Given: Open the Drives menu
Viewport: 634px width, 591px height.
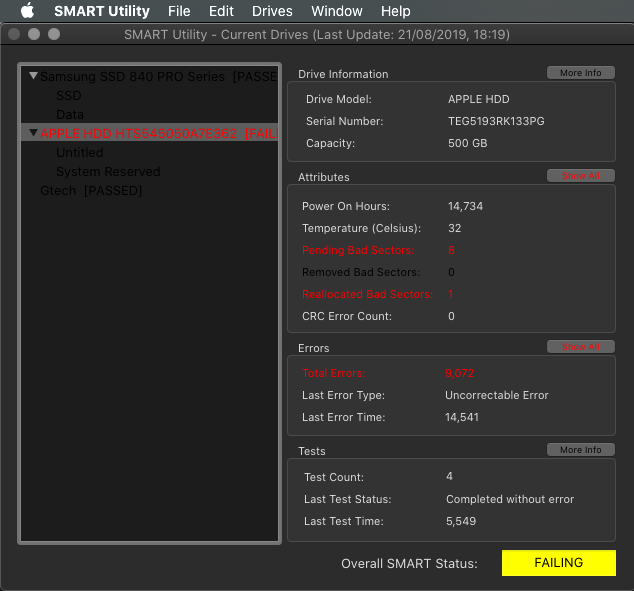Looking at the screenshot, I should pos(272,11).
